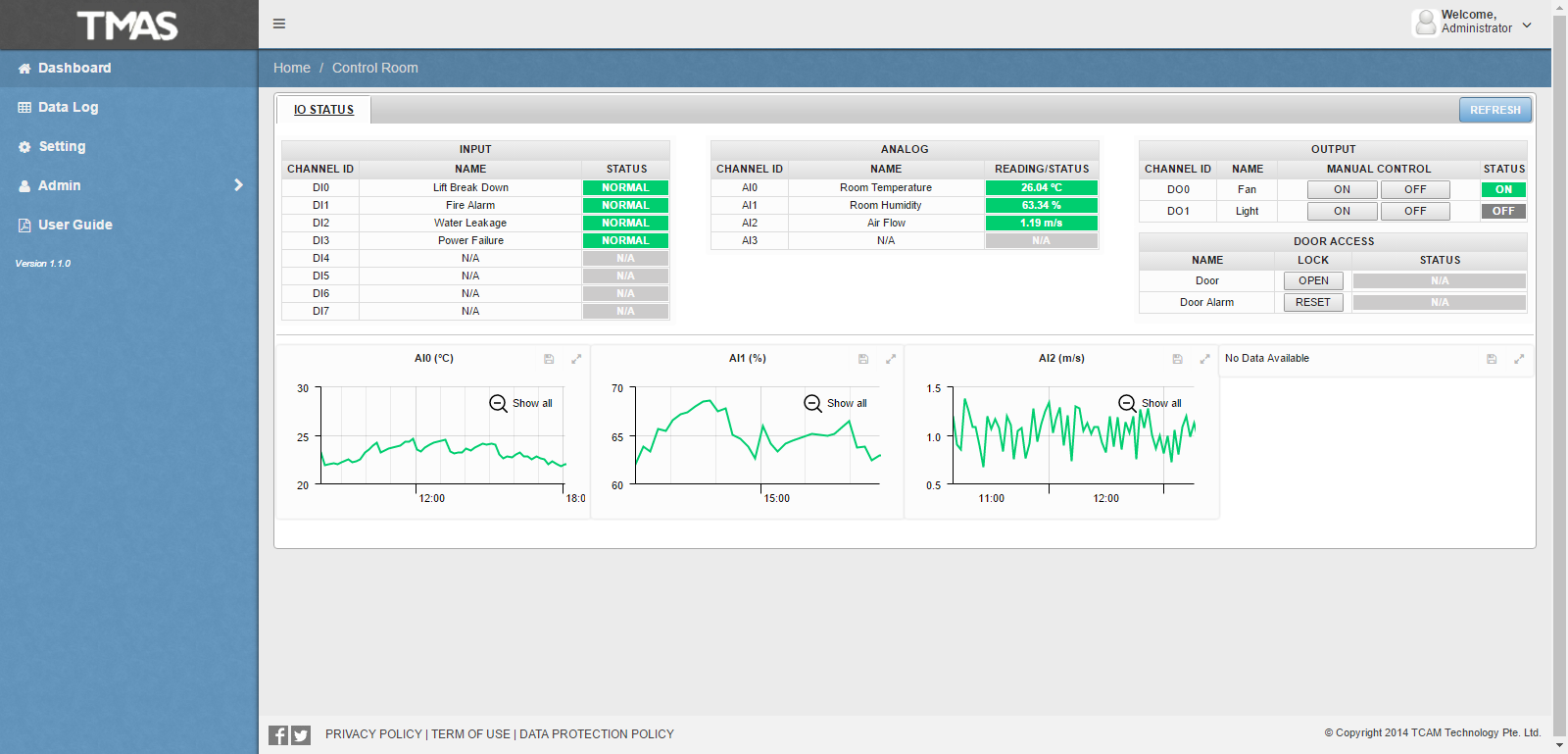Viewport: 1568px width, 754px height.
Task: Select the IO STATUS tab
Action: [323, 110]
